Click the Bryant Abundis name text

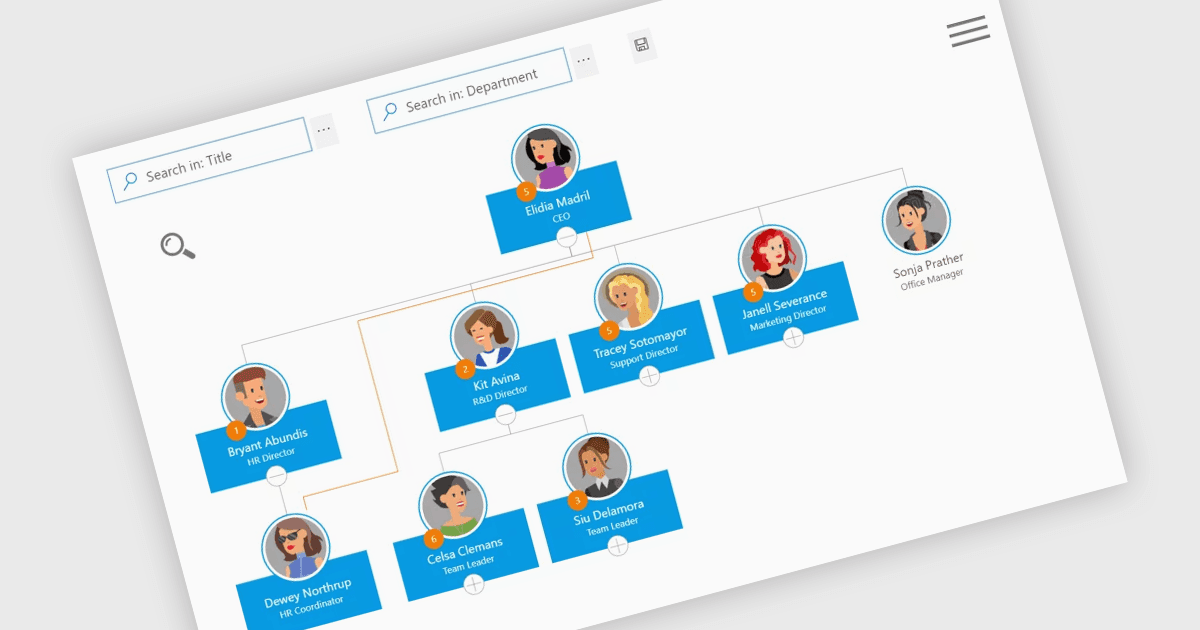tap(267, 444)
